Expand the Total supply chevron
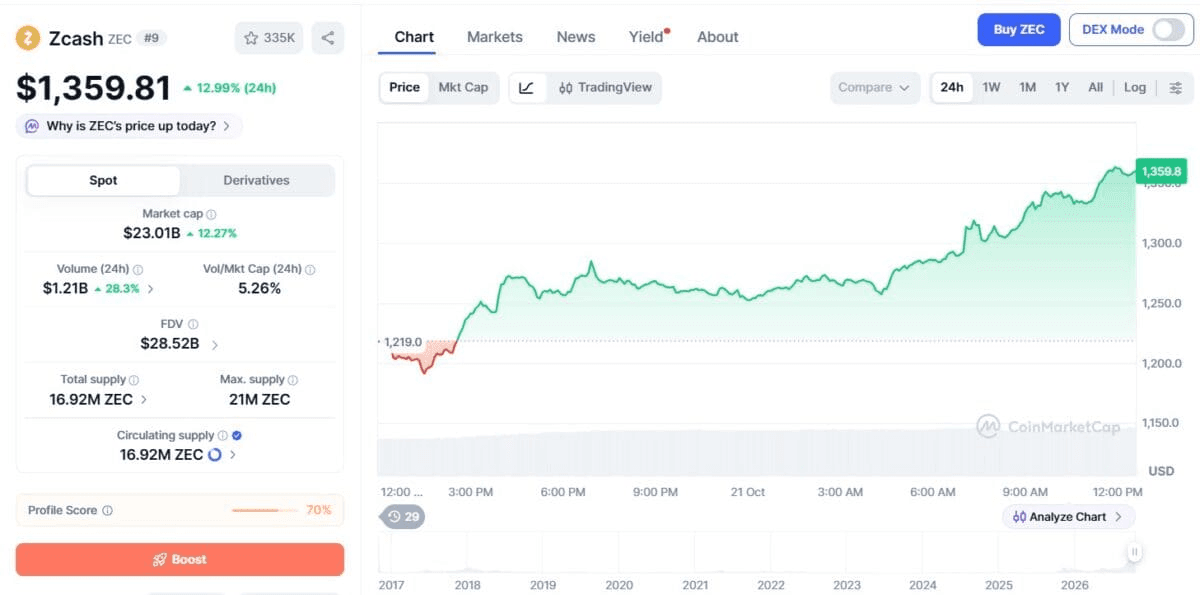 click(144, 400)
